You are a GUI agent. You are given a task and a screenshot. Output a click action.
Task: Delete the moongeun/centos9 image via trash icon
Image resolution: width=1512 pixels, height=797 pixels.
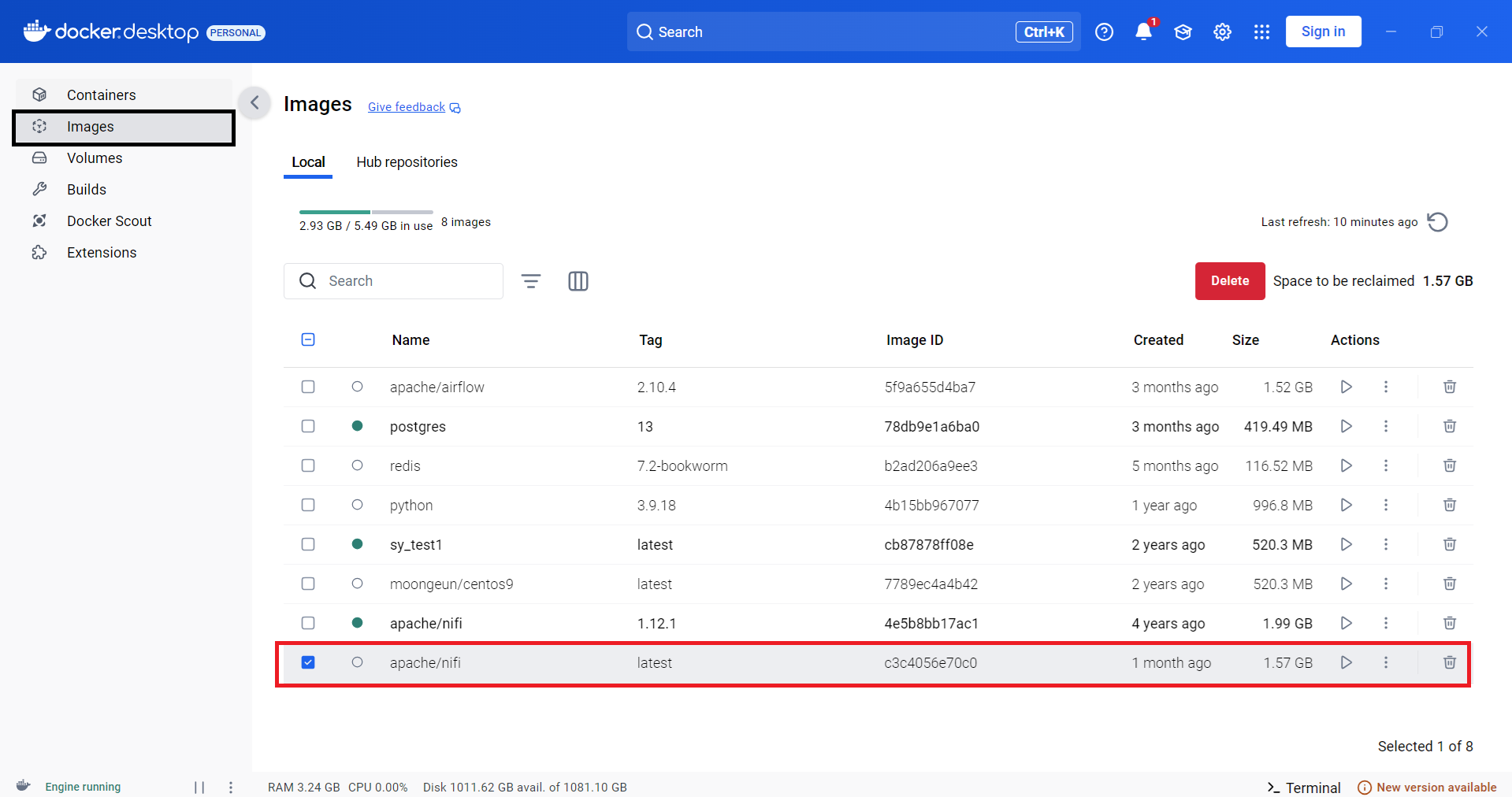tap(1449, 584)
